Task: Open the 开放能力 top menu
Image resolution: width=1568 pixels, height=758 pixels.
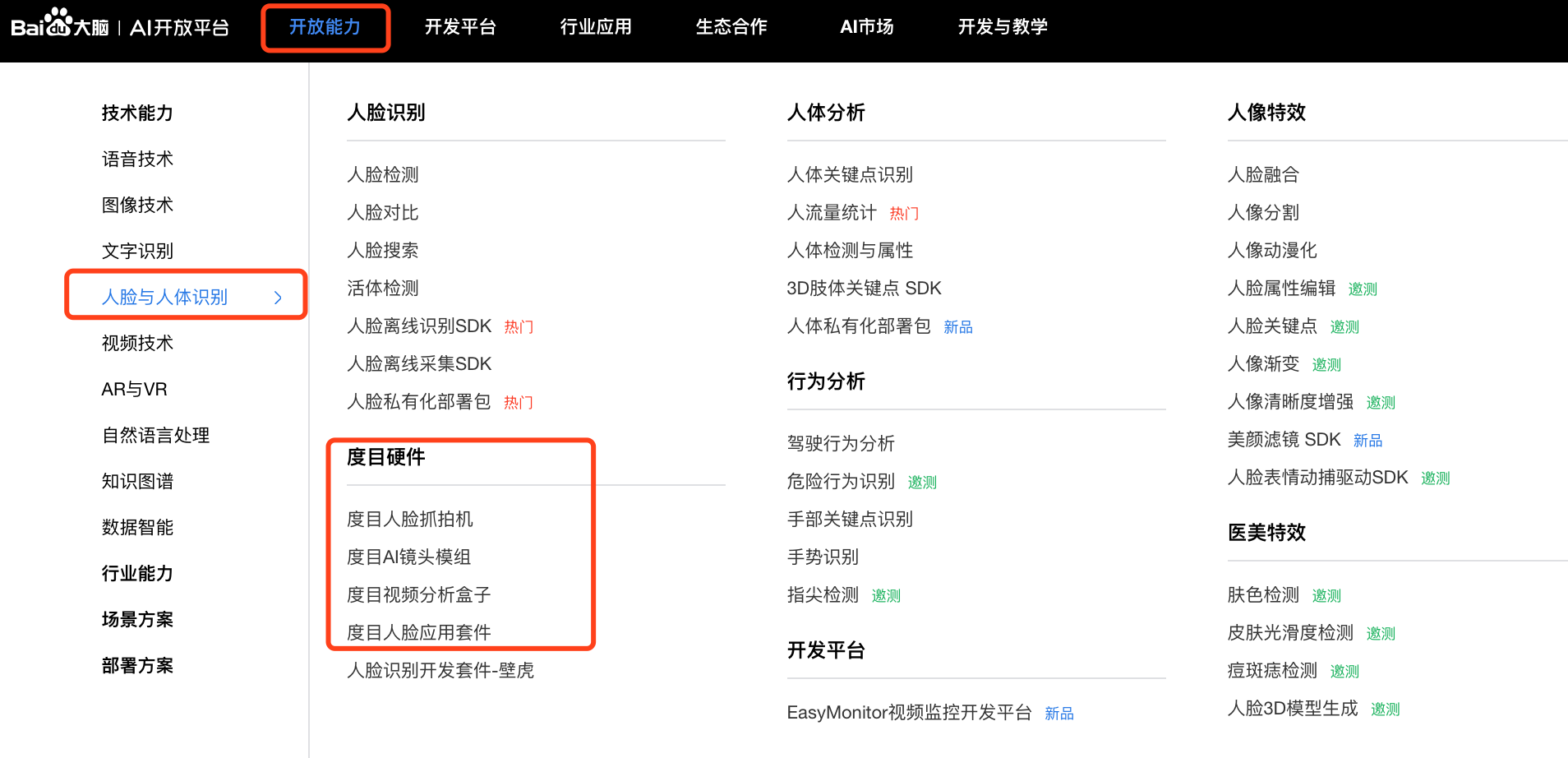Action: click(325, 27)
